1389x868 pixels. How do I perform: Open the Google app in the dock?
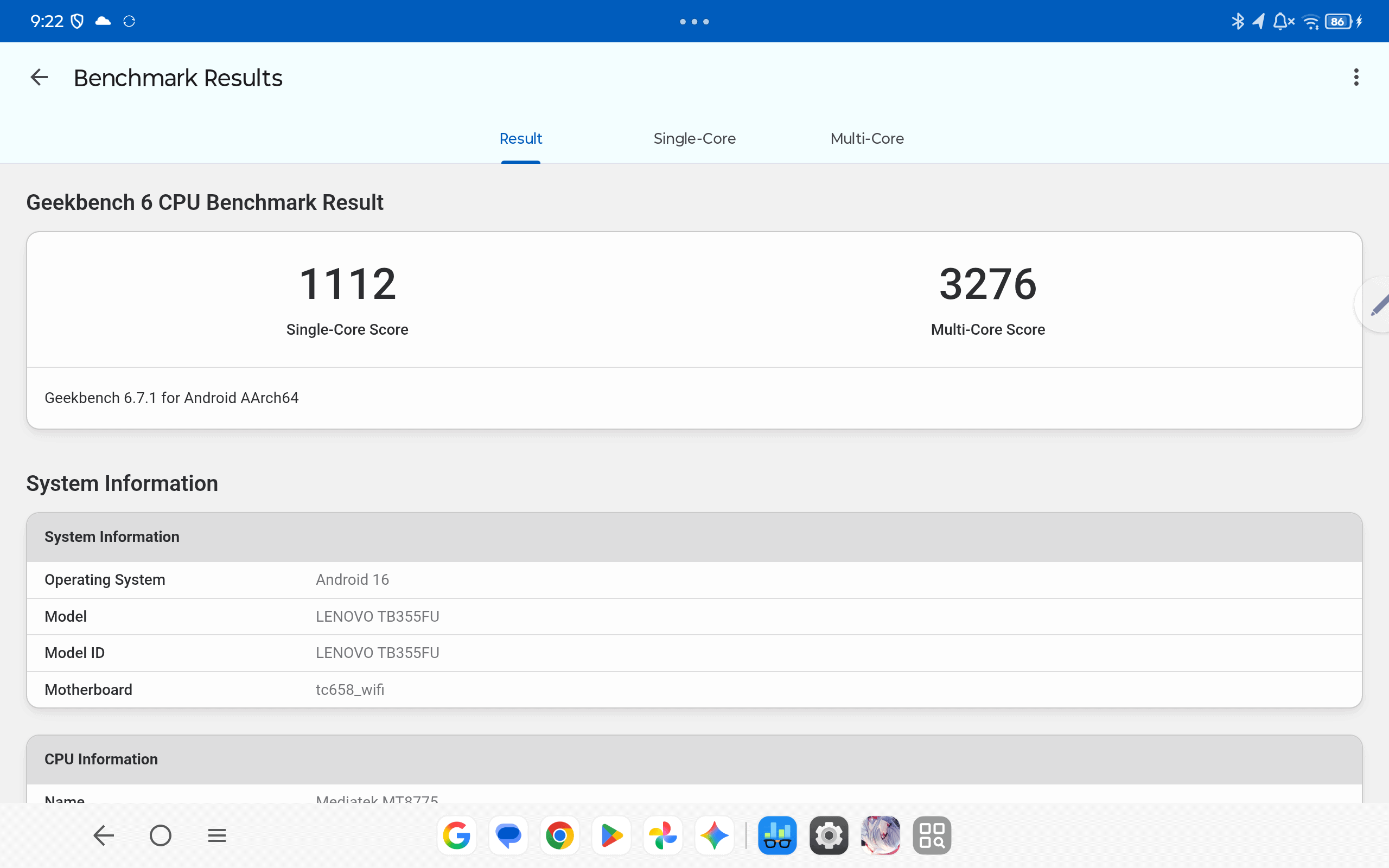(457, 835)
